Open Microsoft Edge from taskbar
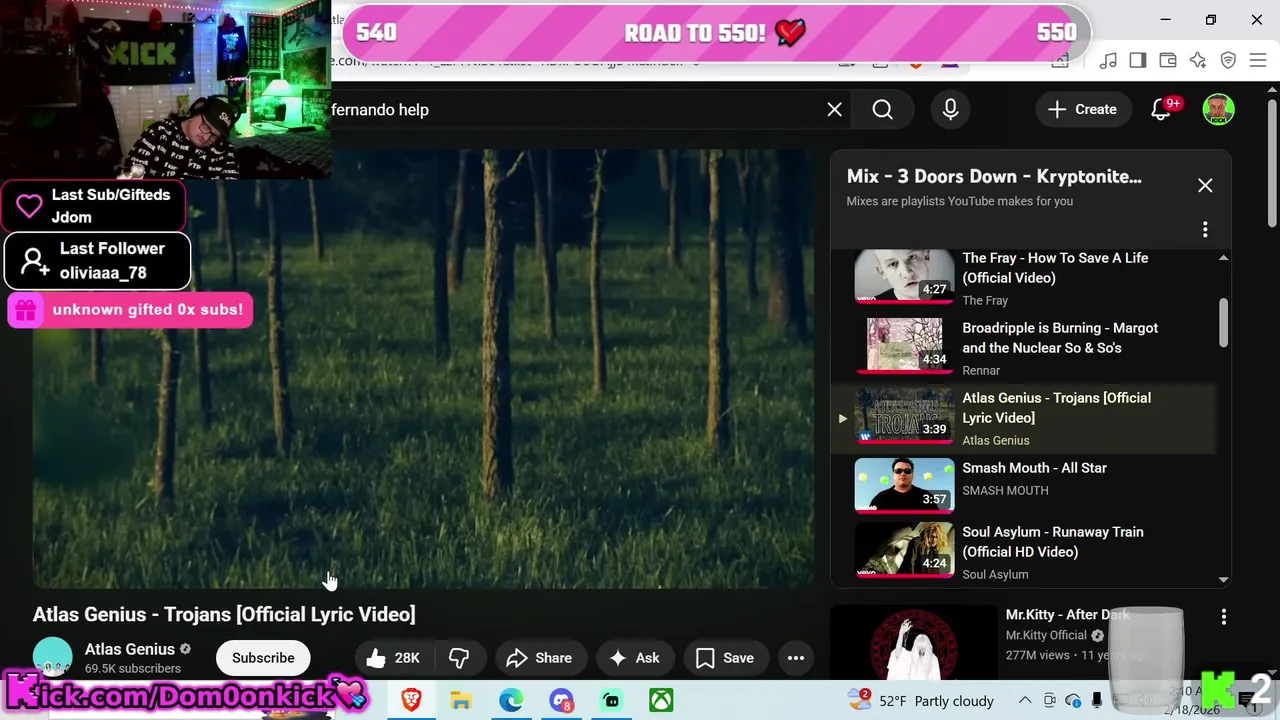Image resolution: width=1280 pixels, height=720 pixels. [511, 700]
